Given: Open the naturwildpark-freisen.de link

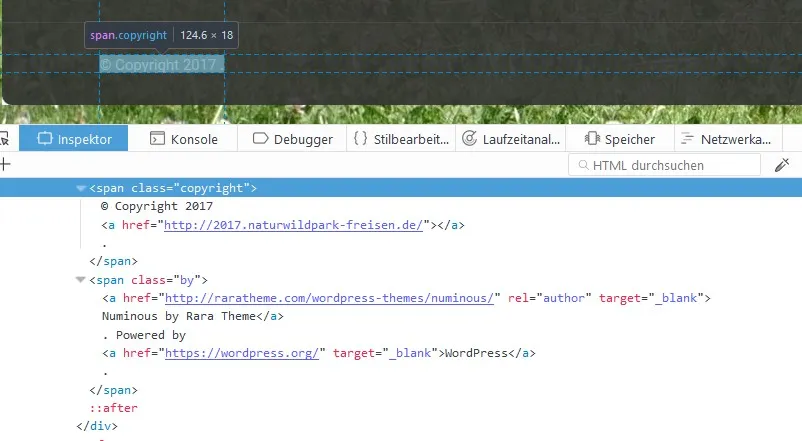Looking at the screenshot, I should (294, 225).
